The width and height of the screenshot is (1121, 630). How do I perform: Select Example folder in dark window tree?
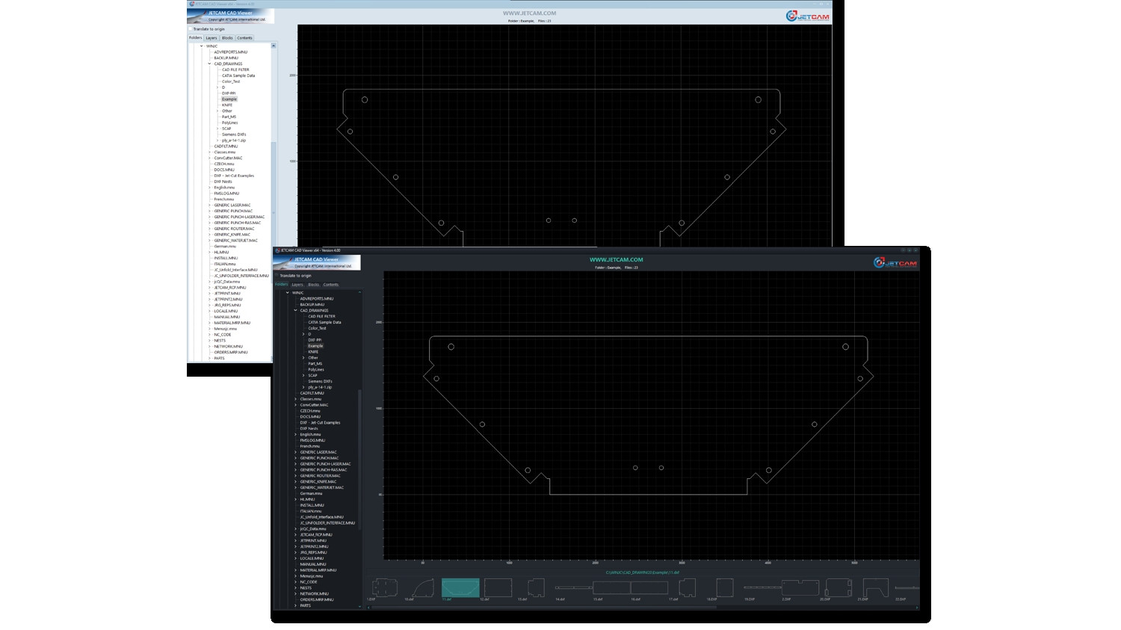coord(315,346)
